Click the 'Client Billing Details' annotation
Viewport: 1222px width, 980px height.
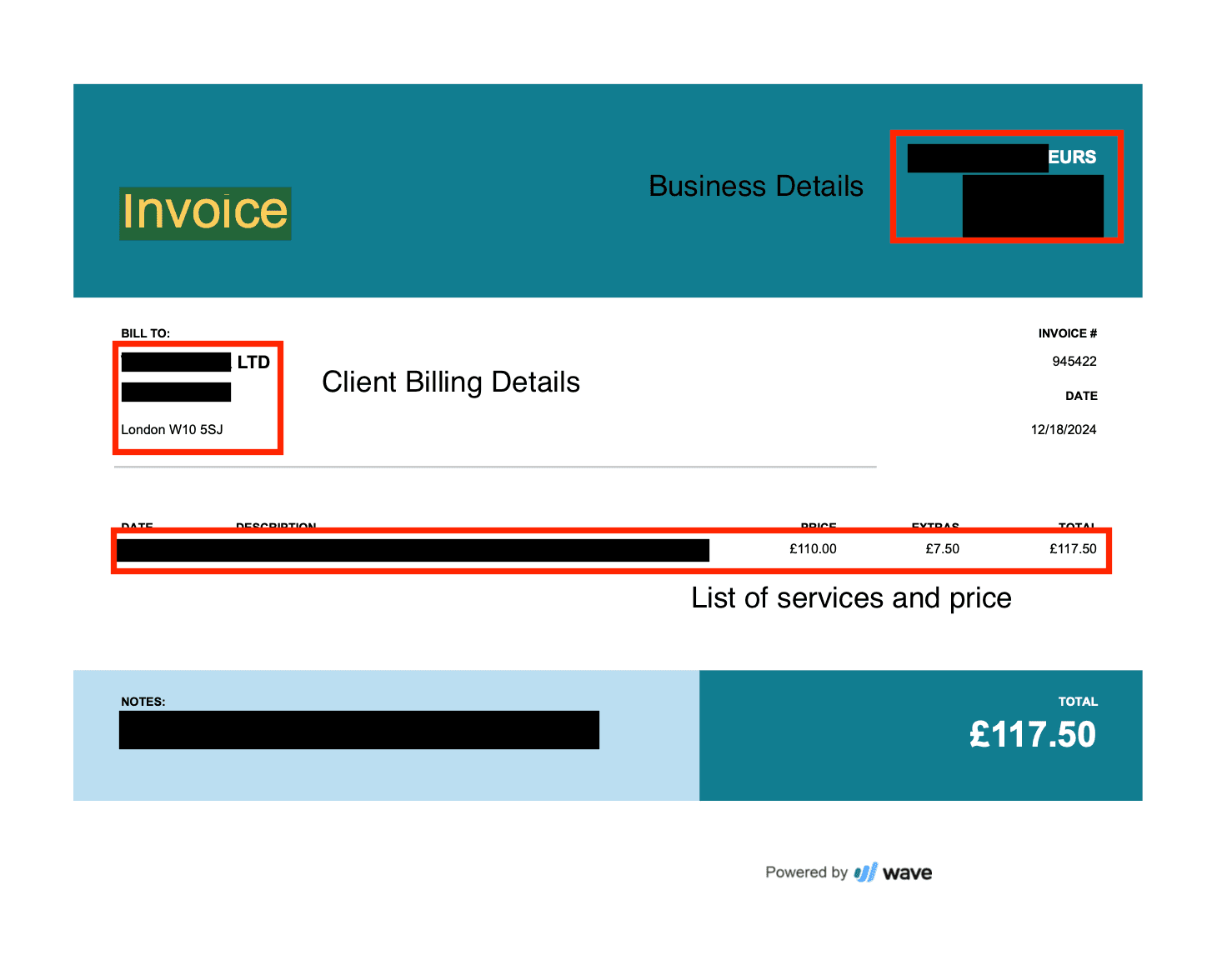click(x=450, y=382)
